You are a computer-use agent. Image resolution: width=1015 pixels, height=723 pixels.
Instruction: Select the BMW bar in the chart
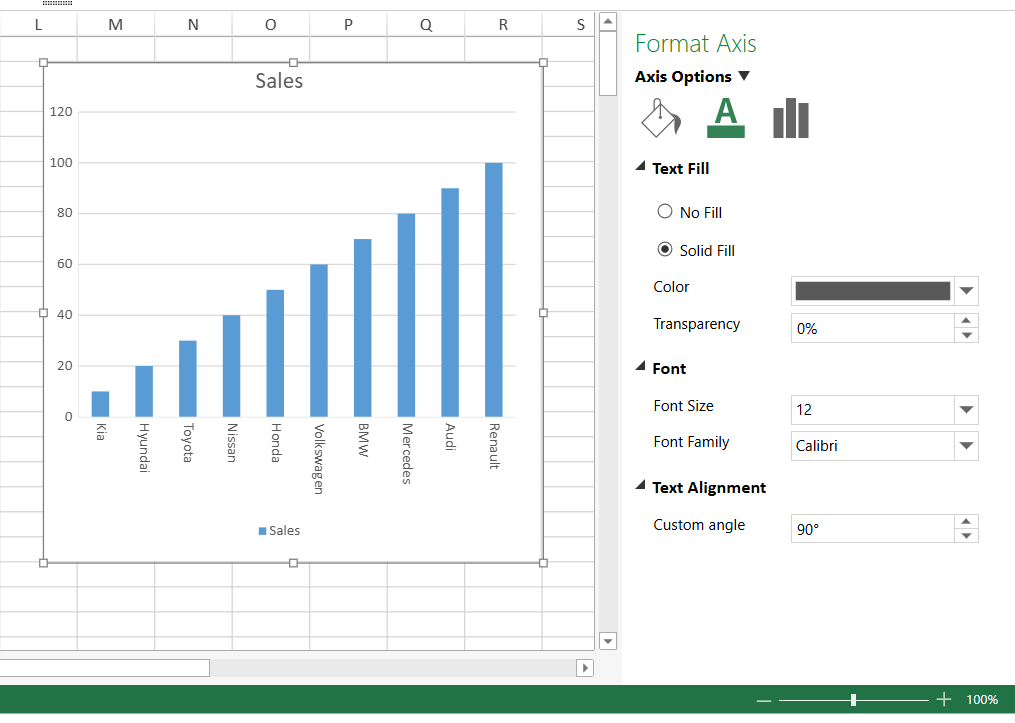(362, 328)
